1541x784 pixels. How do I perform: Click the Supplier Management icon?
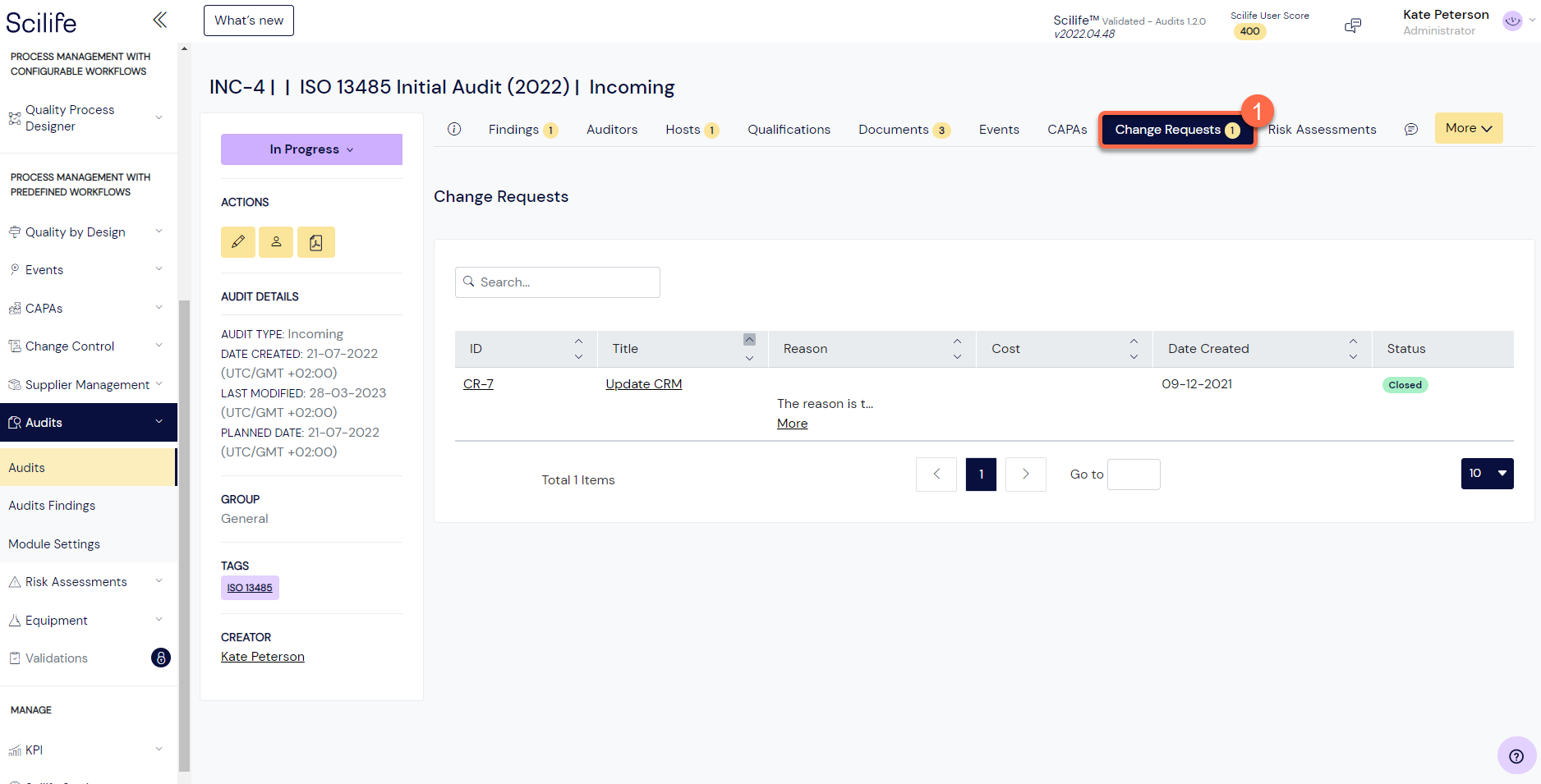point(15,385)
